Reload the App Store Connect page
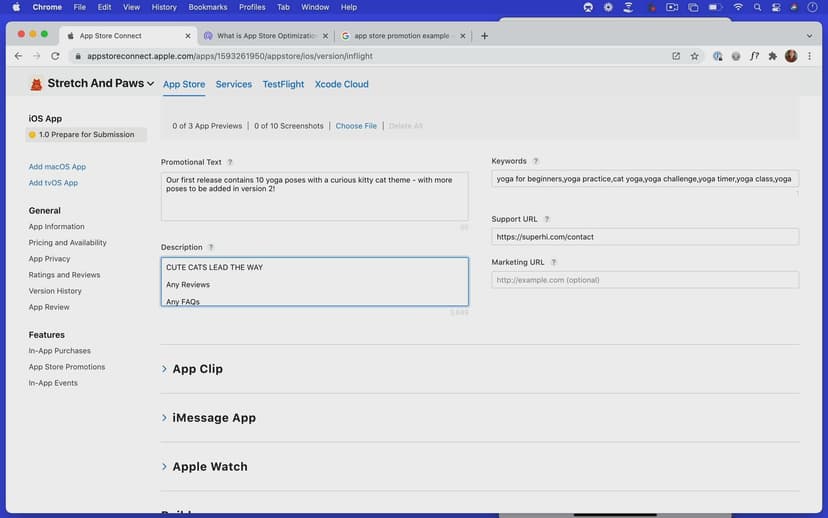The width and height of the screenshot is (828, 518). (x=55, y=56)
